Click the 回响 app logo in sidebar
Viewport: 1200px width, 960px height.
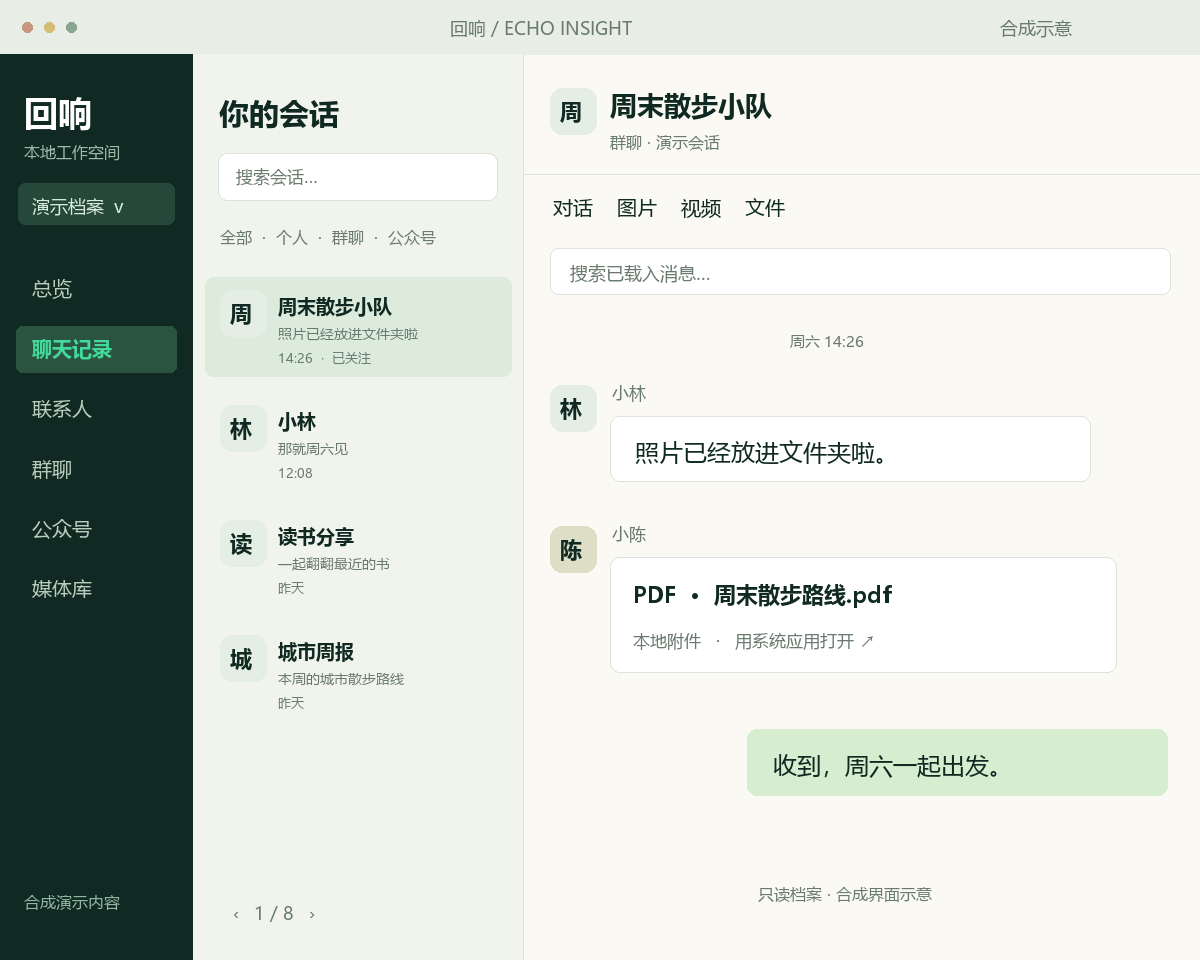coord(58,114)
